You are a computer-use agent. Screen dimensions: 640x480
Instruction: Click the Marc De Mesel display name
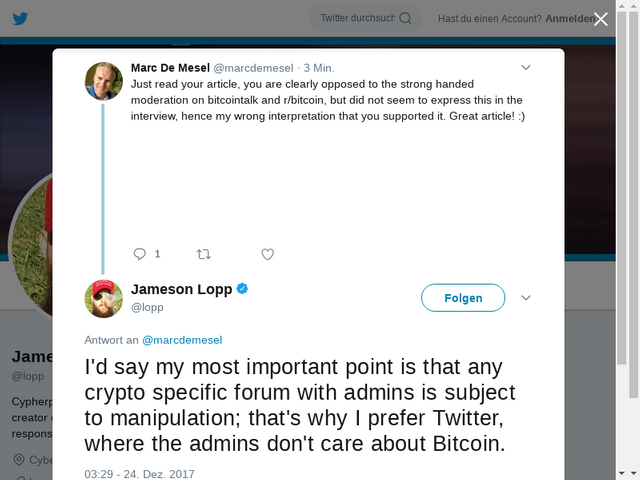170,68
